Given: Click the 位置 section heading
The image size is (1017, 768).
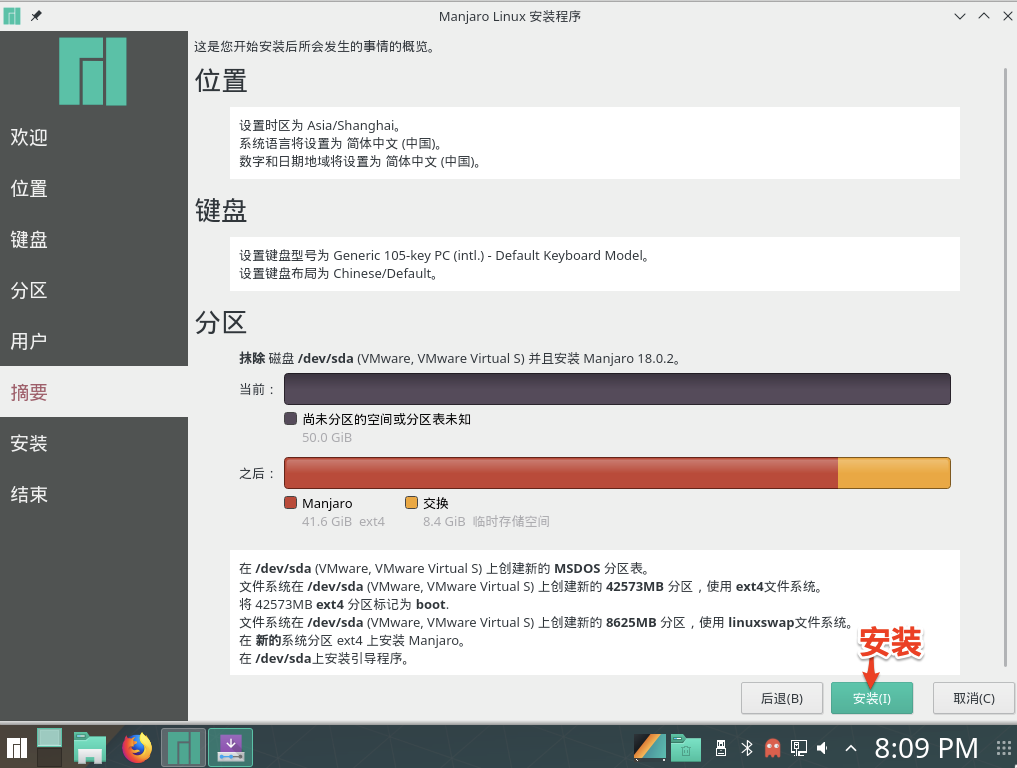Looking at the screenshot, I should click(221, 81).
